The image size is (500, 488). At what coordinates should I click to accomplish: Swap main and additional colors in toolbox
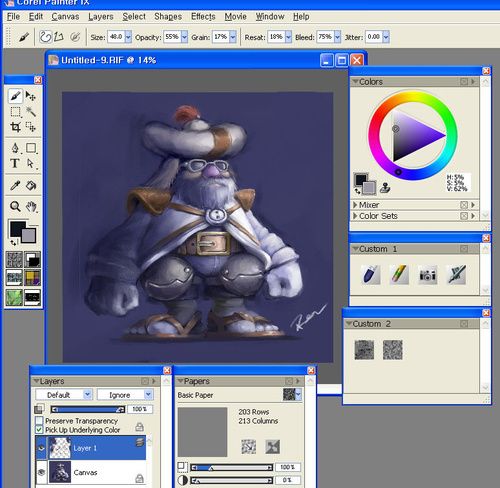(x=13, y=242)
